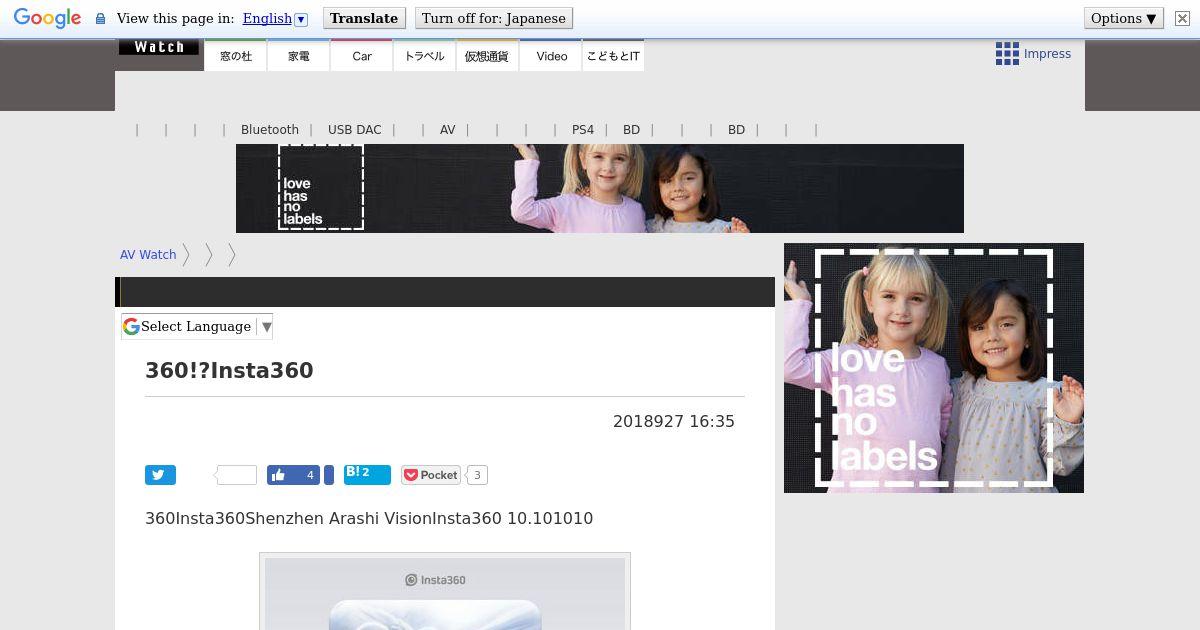Switch to the Video tab
The width and height of the screenshot is (1200, 630).
[x=551, y=56]
